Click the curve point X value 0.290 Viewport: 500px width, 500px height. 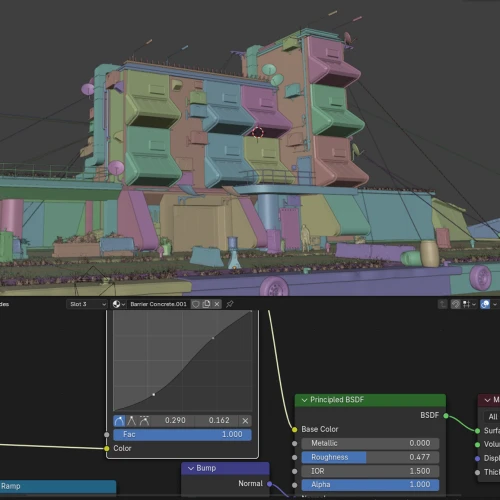(174, 421)
